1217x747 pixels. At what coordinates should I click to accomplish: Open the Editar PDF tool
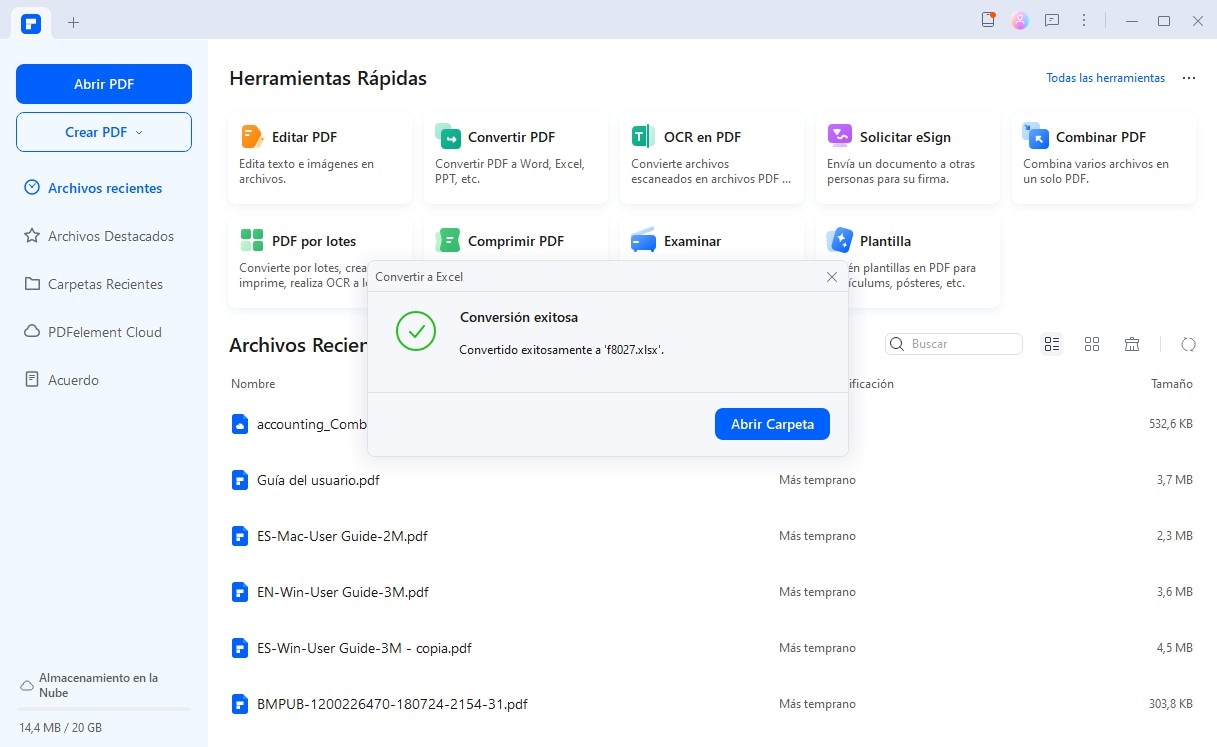click(x=320, y=159)
